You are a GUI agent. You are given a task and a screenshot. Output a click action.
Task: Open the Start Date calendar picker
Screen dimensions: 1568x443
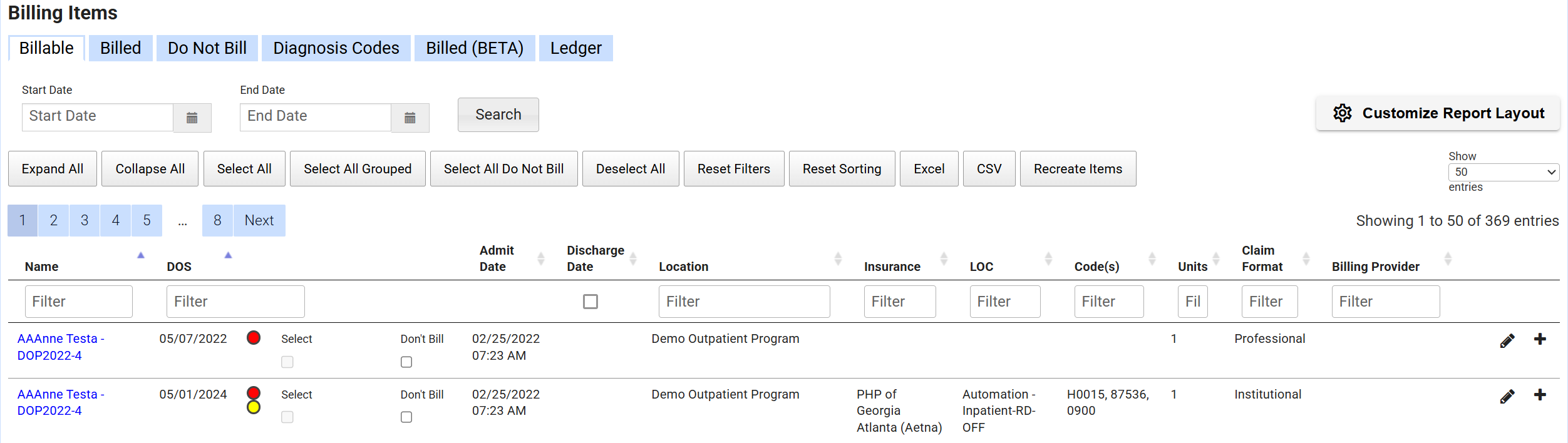tap(192, 118)
